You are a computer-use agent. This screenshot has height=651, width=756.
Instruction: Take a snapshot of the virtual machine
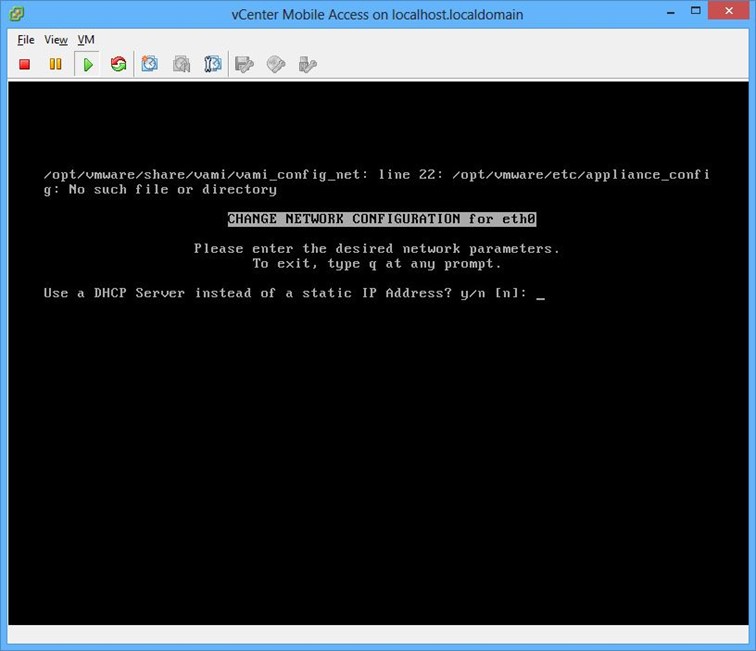click(x=149, y=64)
